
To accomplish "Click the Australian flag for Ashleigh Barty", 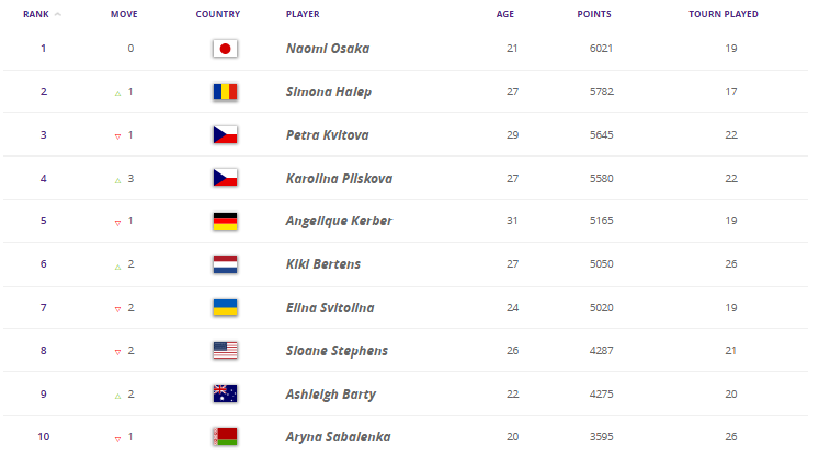I will (x=225, y=394).
